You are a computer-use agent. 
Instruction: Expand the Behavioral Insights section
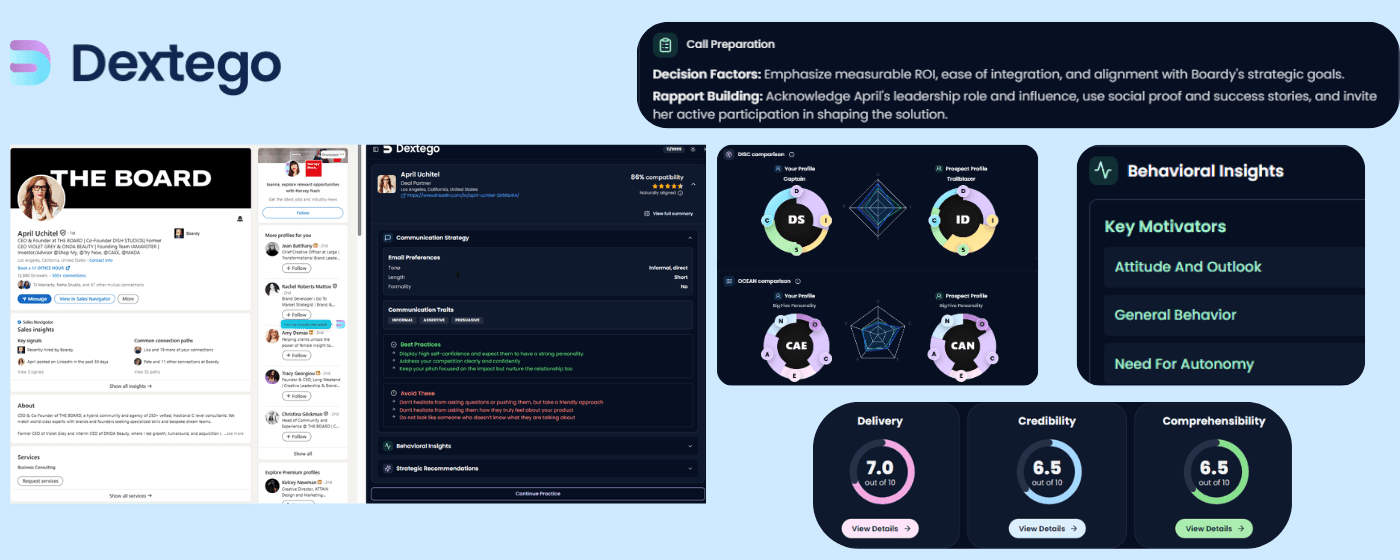(690, 446)
